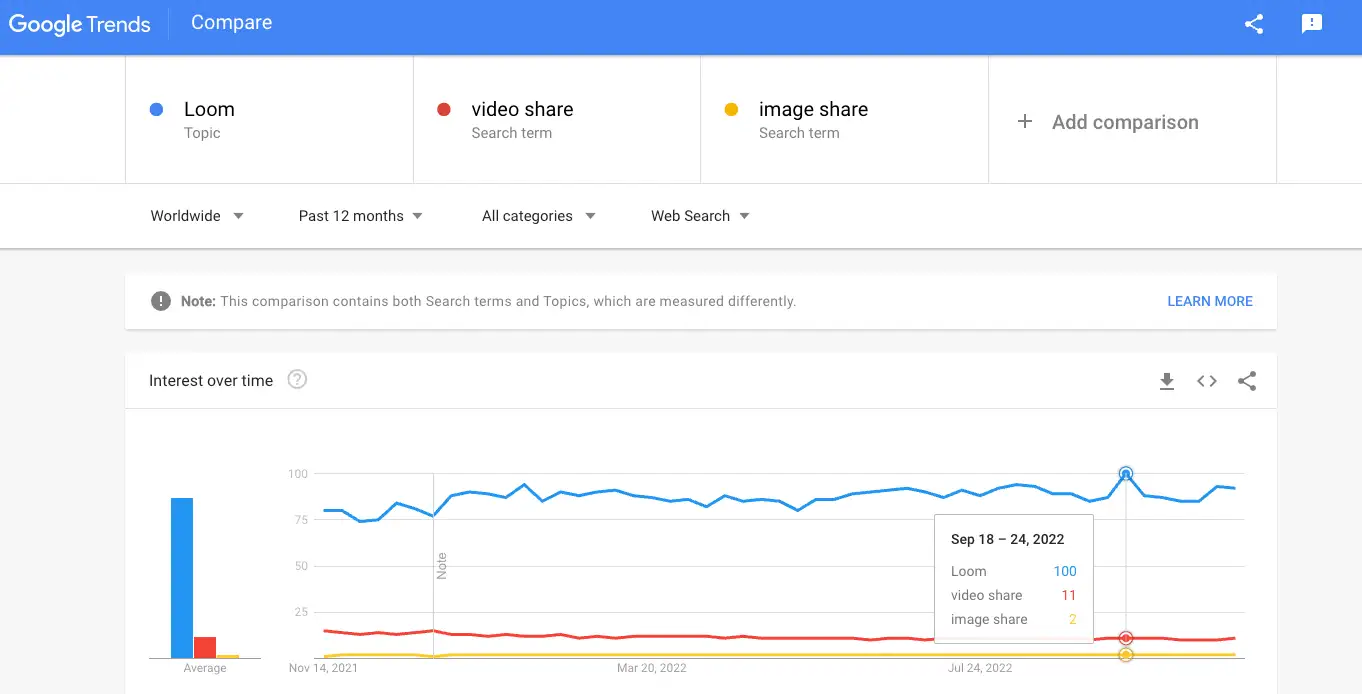Go to Google Trends home logo

point(80,24)
